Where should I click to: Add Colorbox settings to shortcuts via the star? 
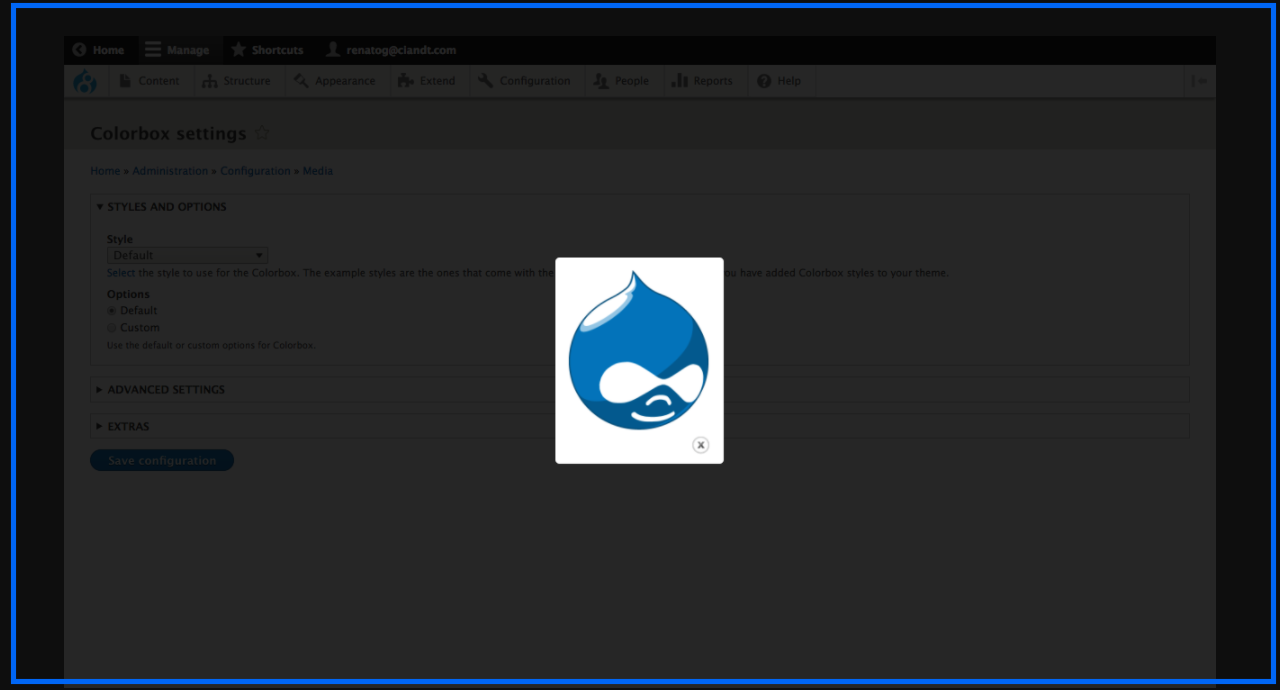[x=262, y=133]
